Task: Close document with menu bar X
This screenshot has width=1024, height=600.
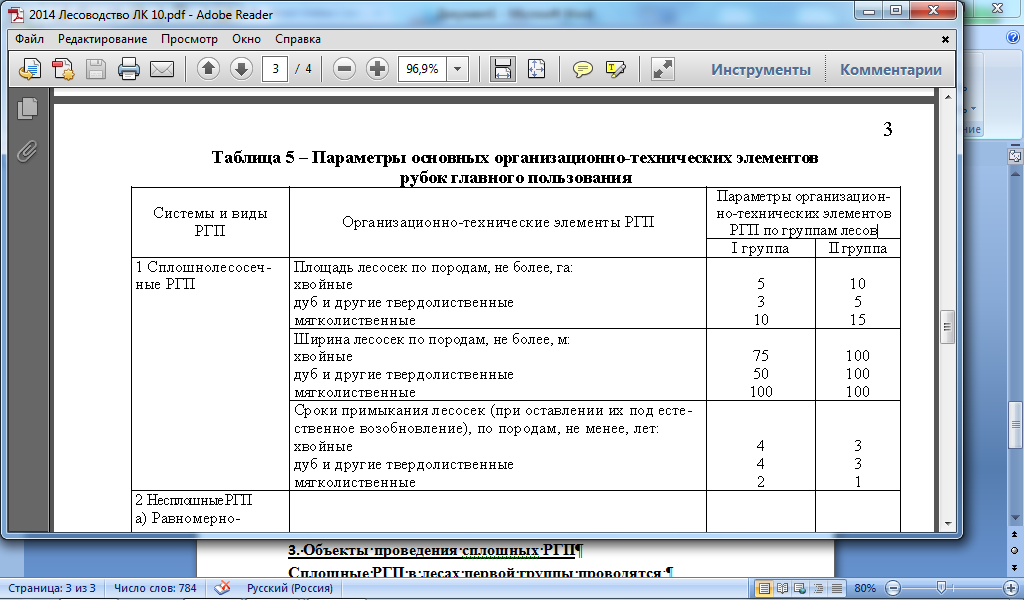Action: 945,39
